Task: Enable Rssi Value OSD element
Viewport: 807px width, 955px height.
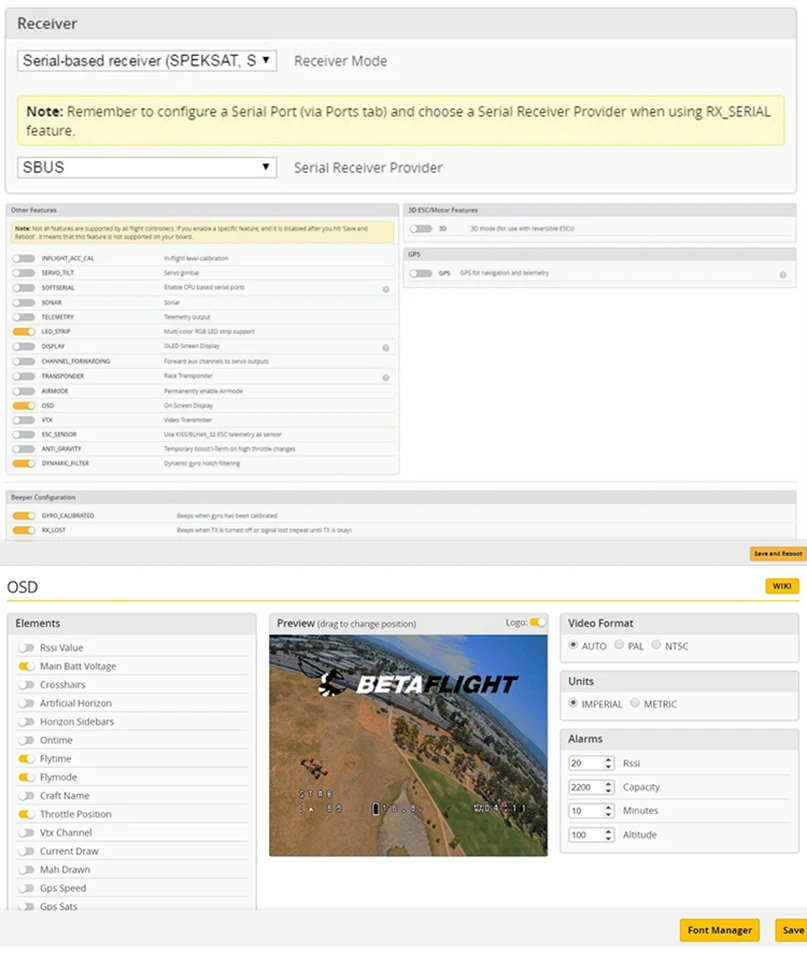Action: (x=26, y=648)
